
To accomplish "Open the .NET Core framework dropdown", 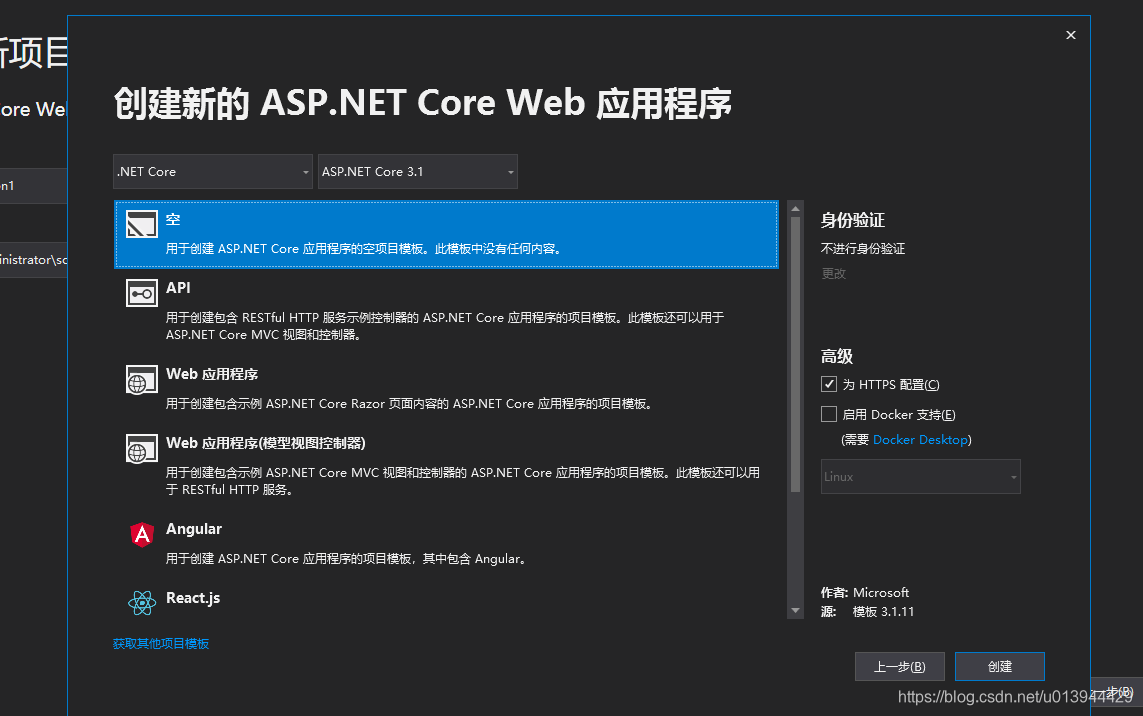I will [x=212, y=171].
